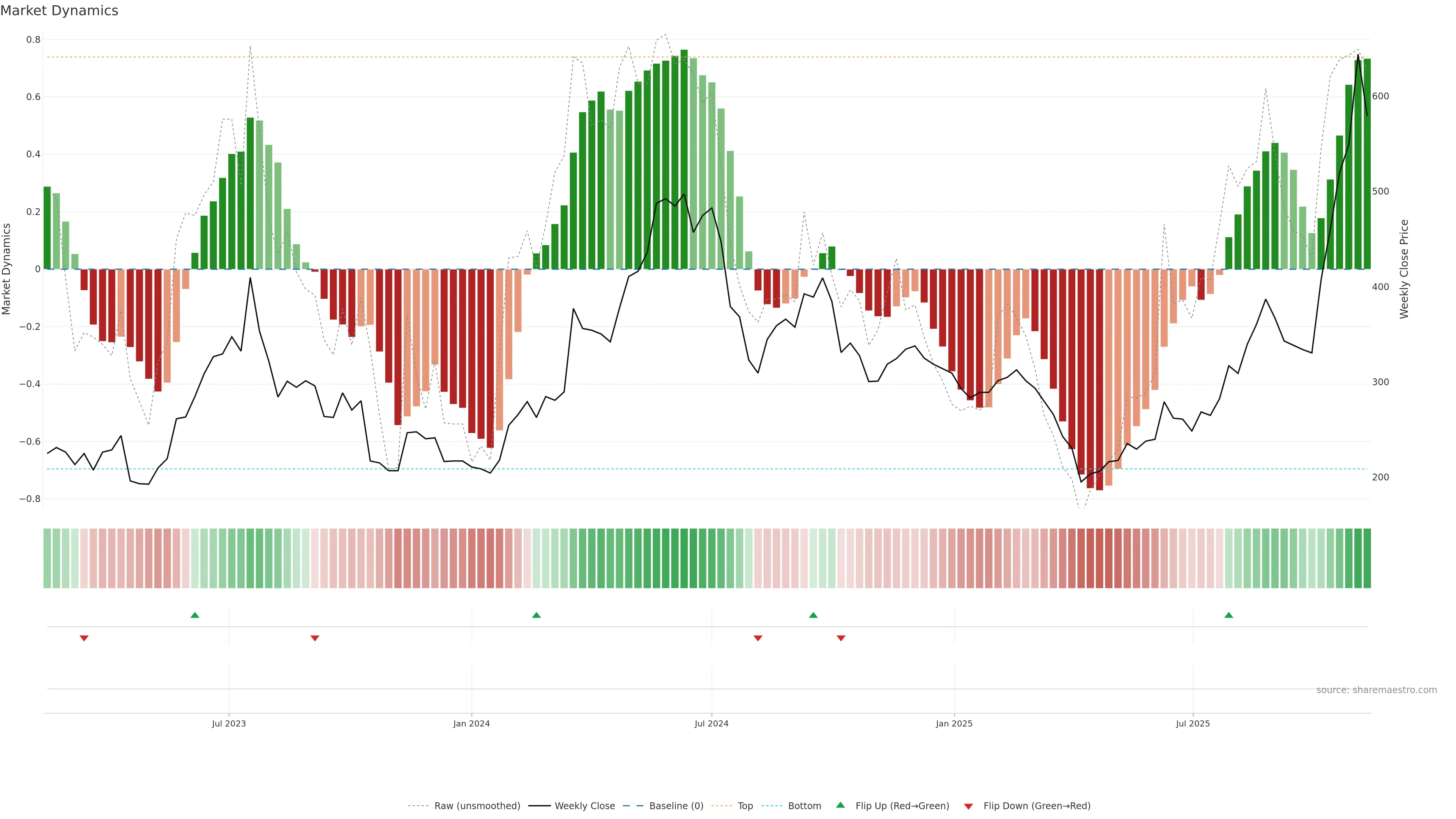Click the first green flip-up triangle before Jul 2023
The image size is (1456, 819).
coord(195,615)
